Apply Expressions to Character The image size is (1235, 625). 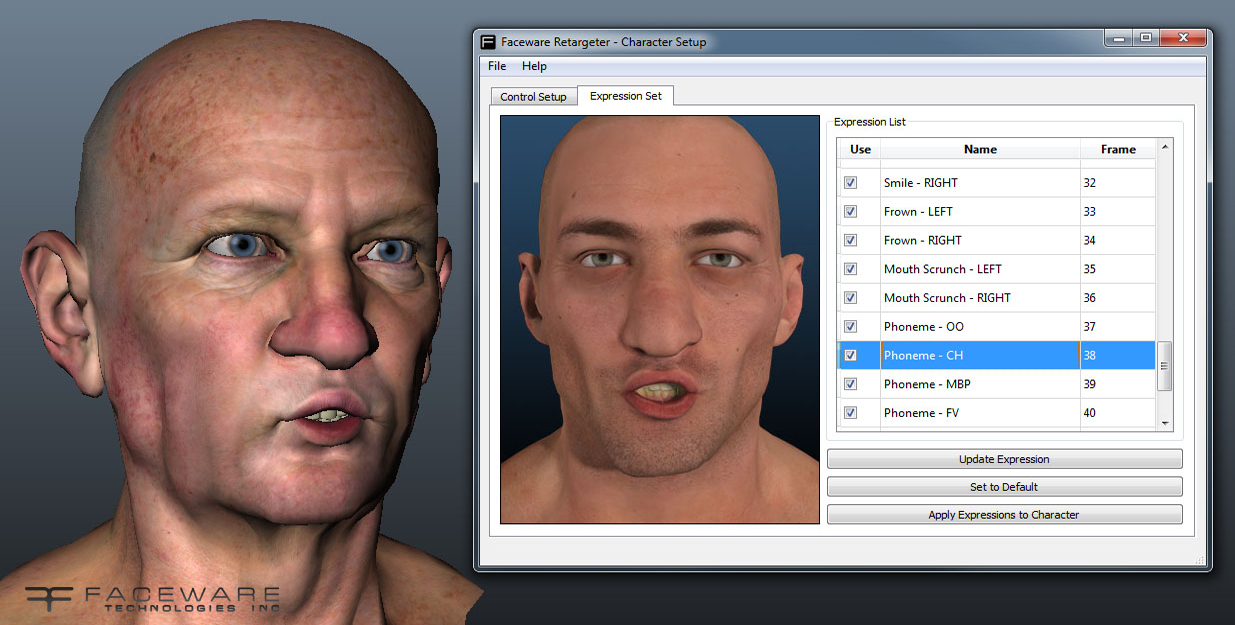(x=1004, y=515)
